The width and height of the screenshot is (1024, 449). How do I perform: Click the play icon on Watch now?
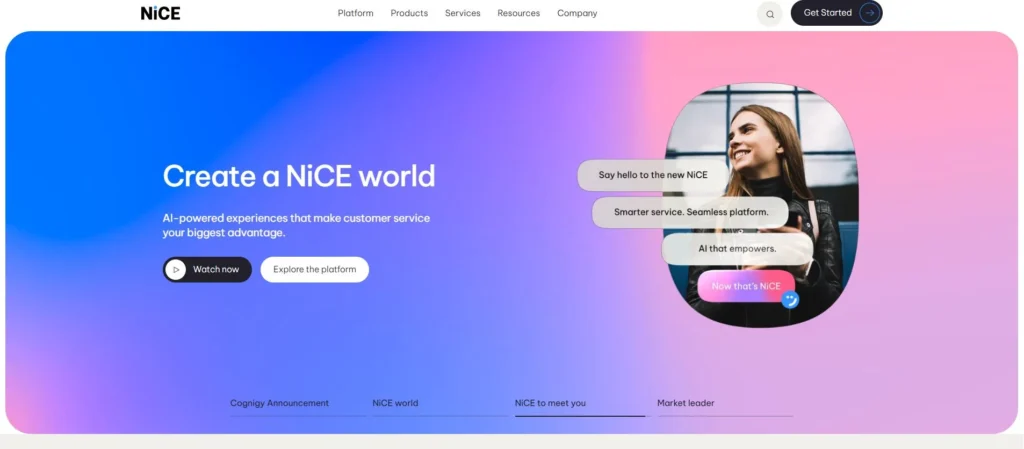coord(175,270)
